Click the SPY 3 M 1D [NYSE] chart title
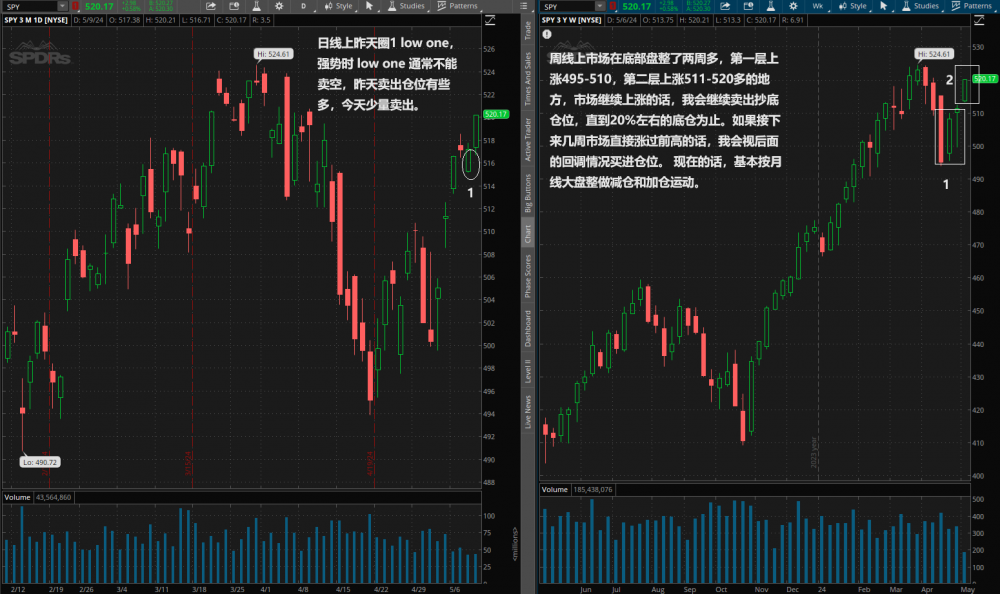 36,20
